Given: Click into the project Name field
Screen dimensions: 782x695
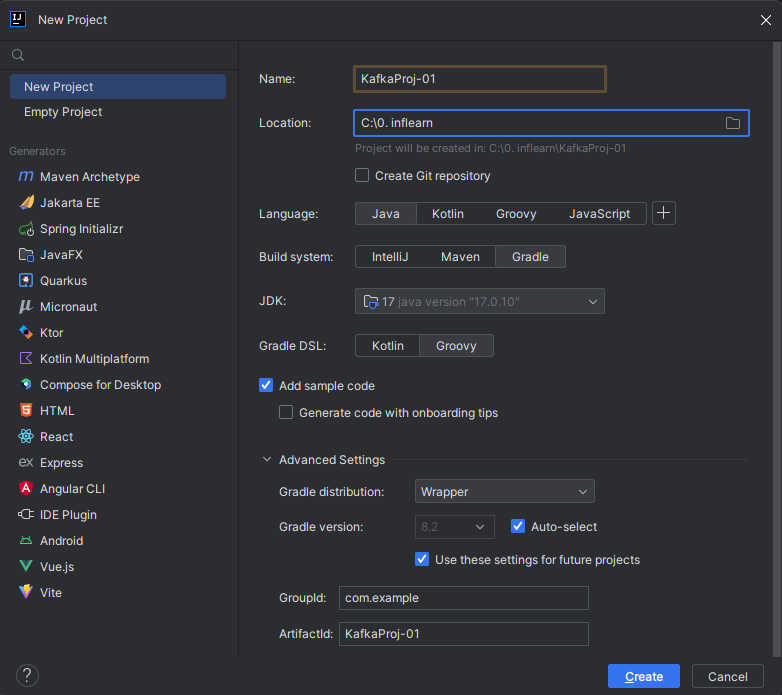Looking at the screenshot, I should point(480,79).
